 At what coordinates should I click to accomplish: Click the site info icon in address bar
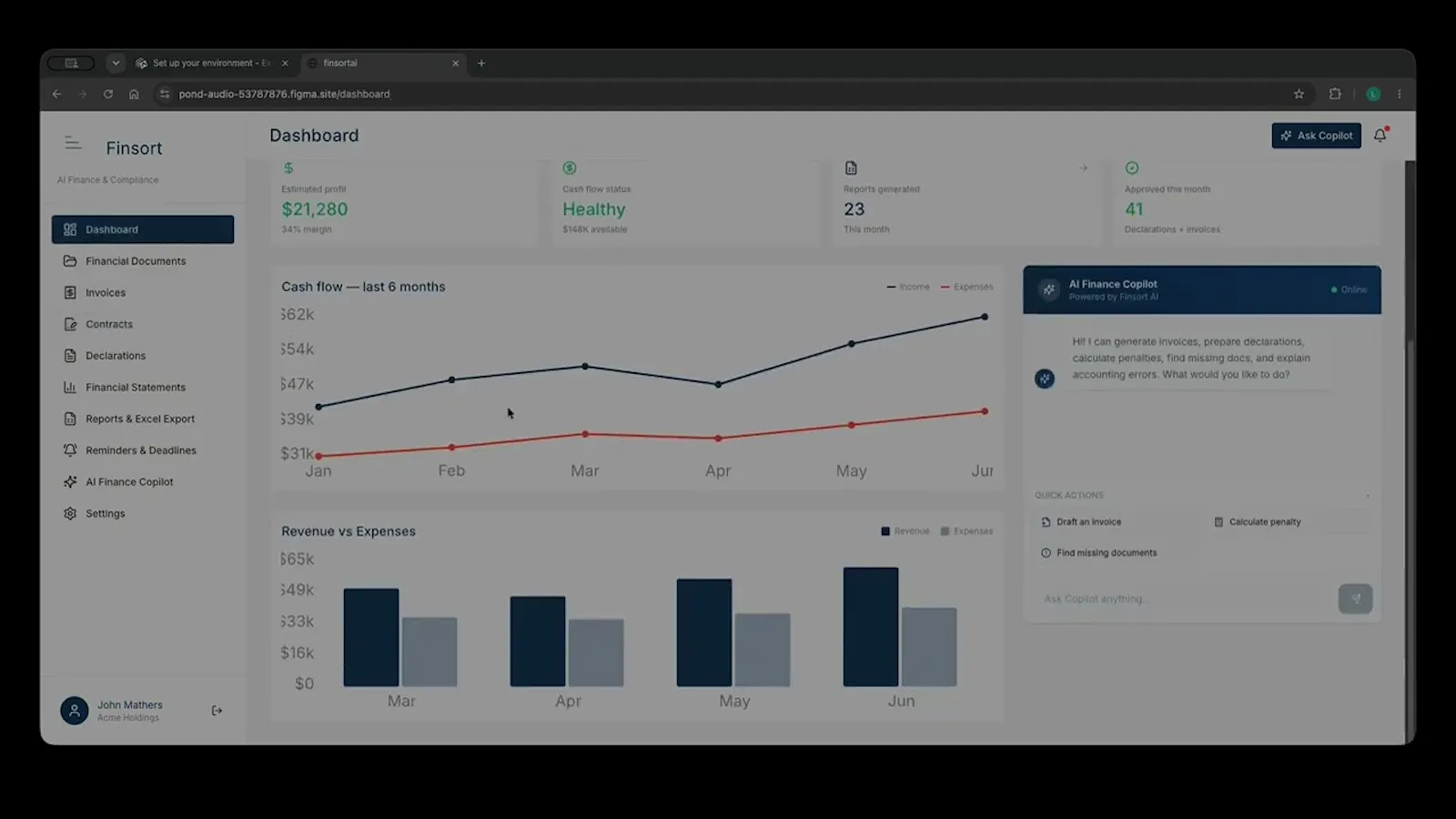[x=165, y=94]
